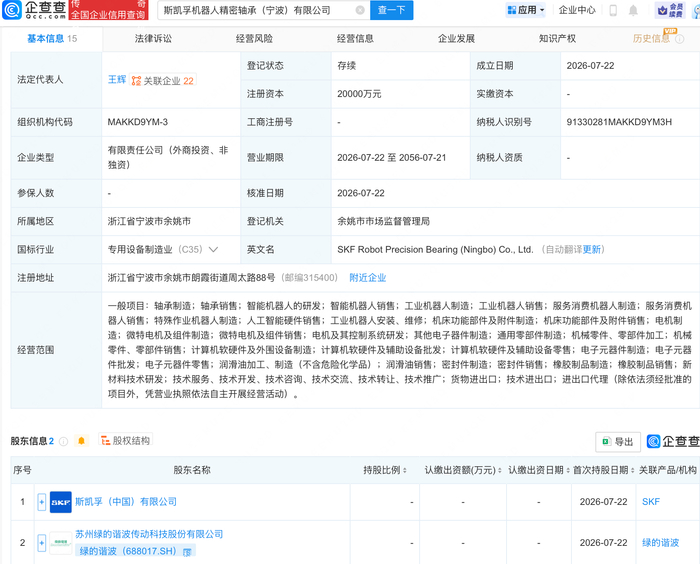The image size is (700, 564).
Task: Select taxpayer ID 91330281MAKKD9YM3H
Action: 619,122
